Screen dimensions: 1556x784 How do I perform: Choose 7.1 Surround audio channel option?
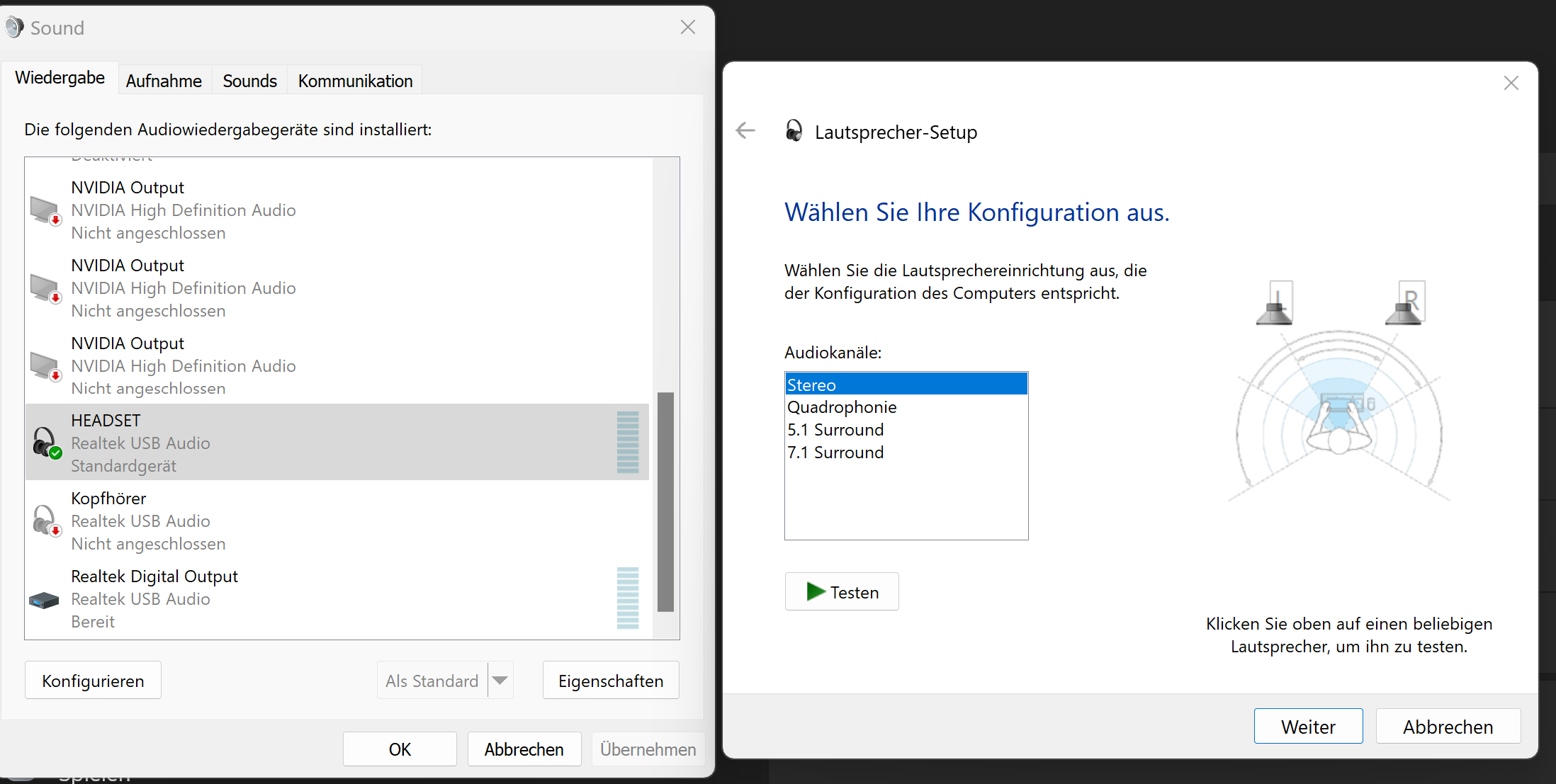835,453
